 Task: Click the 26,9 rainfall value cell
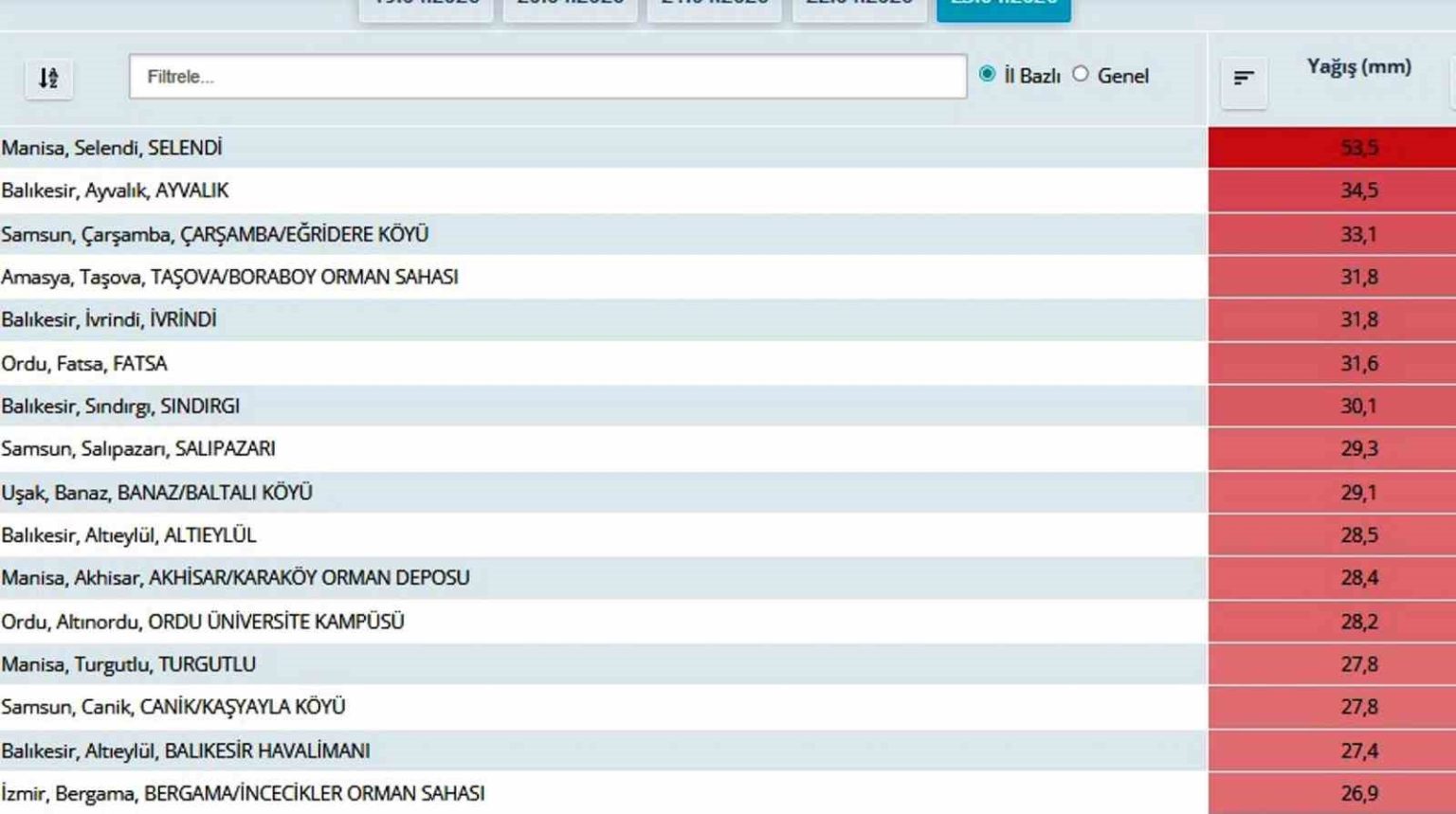click(x=1358, y=793)
